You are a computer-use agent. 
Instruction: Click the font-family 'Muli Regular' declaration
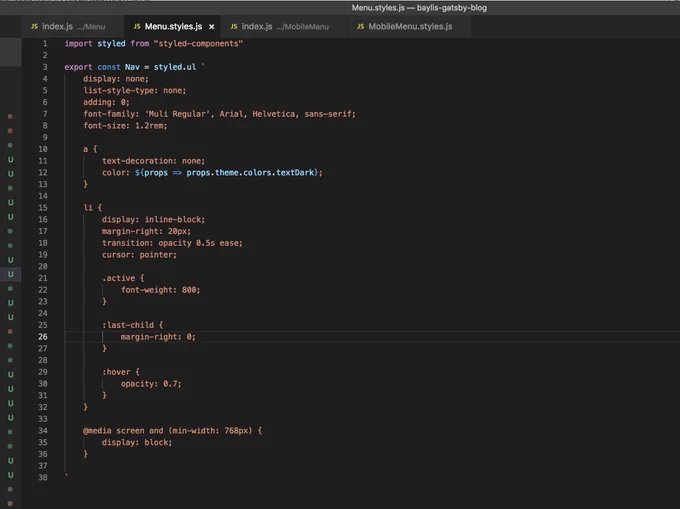click(x=219, y=114)
